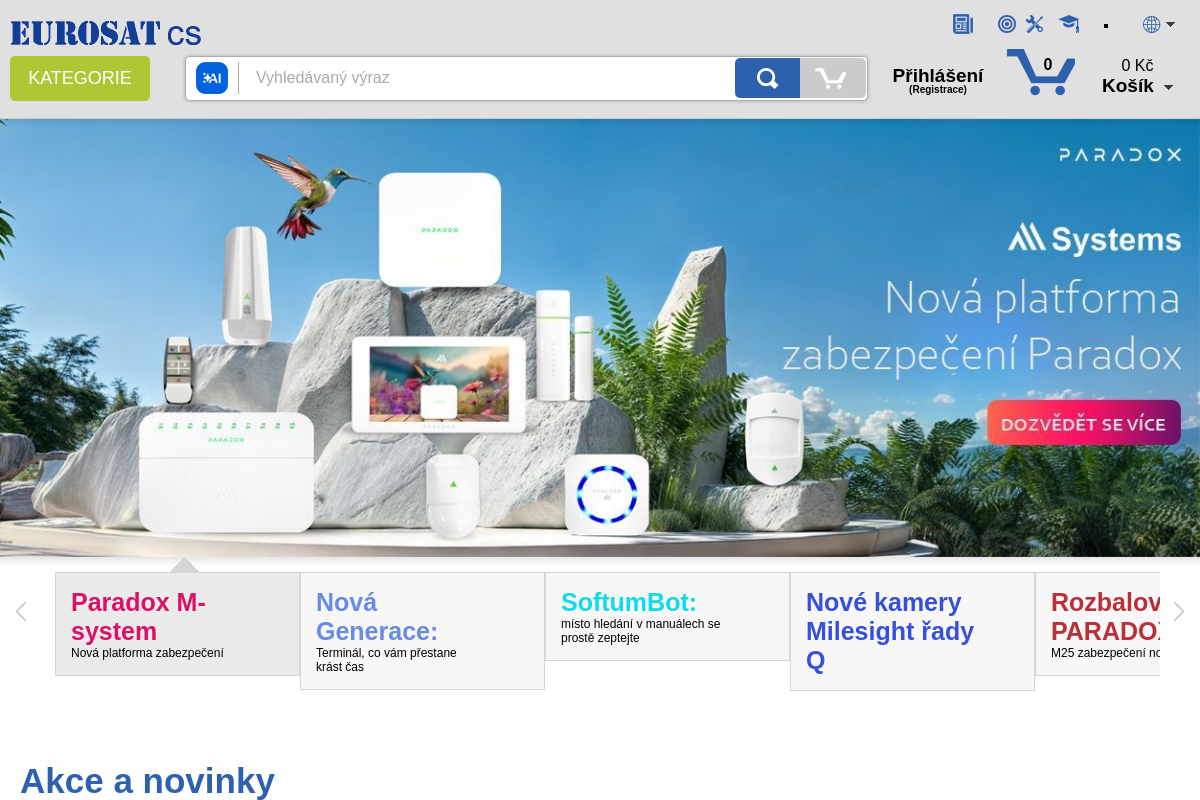Select the SoftumBot slide tab
Image resolution: width=1200 pixels, height=800 pixels.
click(x=667, y=616)
